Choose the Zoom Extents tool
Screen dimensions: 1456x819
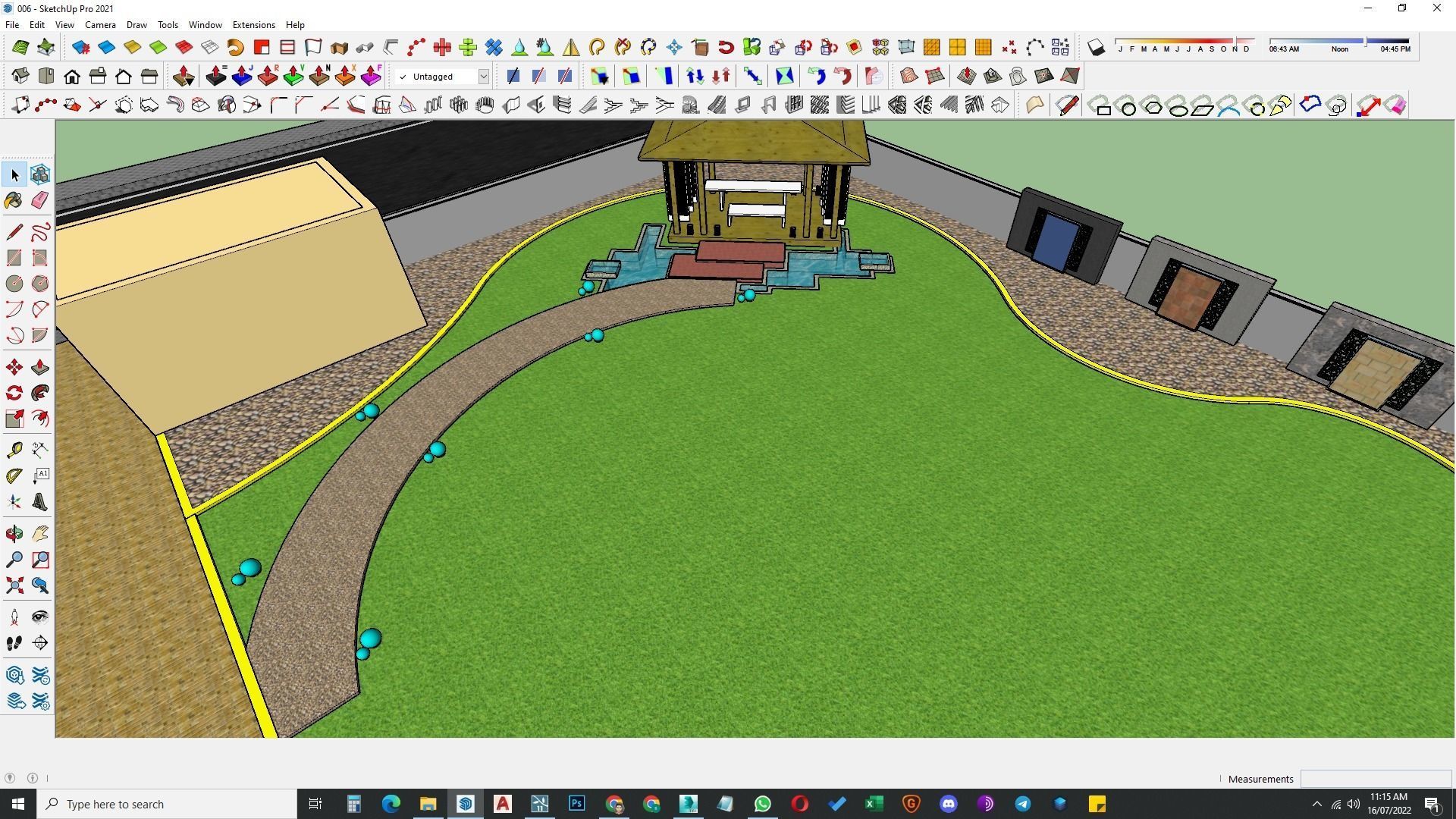point(14,585)
